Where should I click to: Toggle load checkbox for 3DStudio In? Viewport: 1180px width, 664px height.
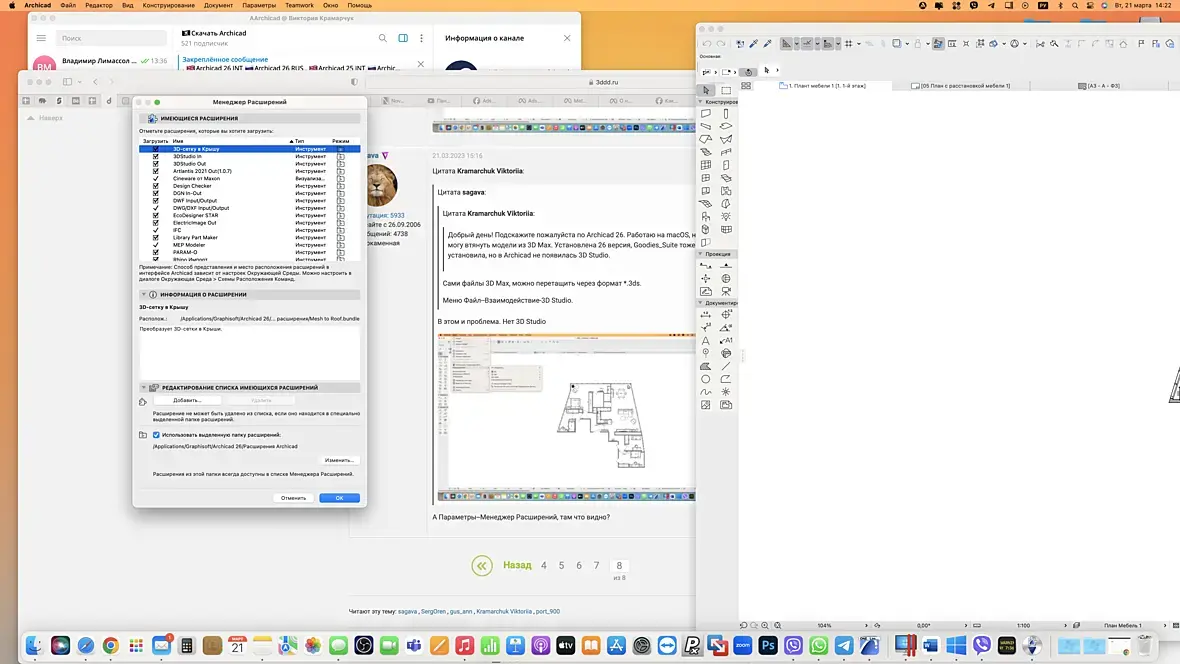tap(156, 157)
